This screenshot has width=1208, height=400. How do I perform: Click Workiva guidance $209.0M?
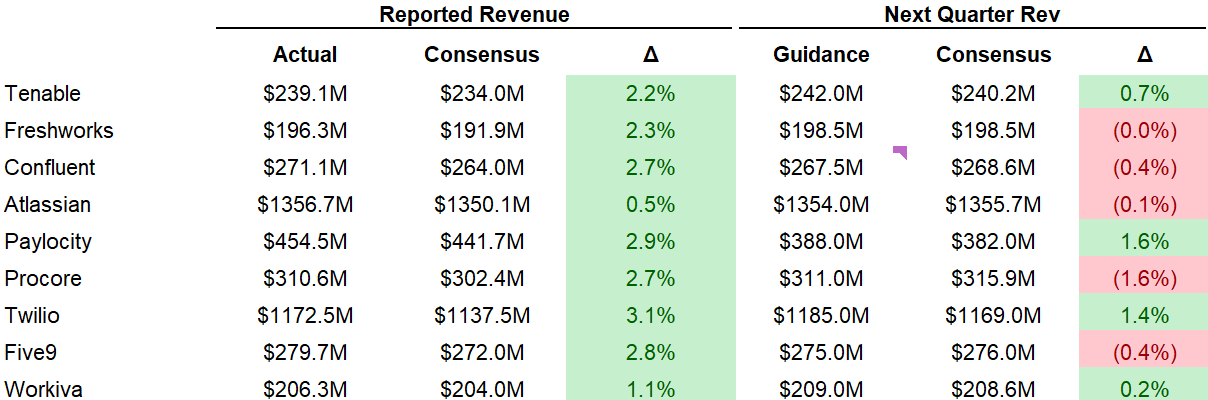821,389
